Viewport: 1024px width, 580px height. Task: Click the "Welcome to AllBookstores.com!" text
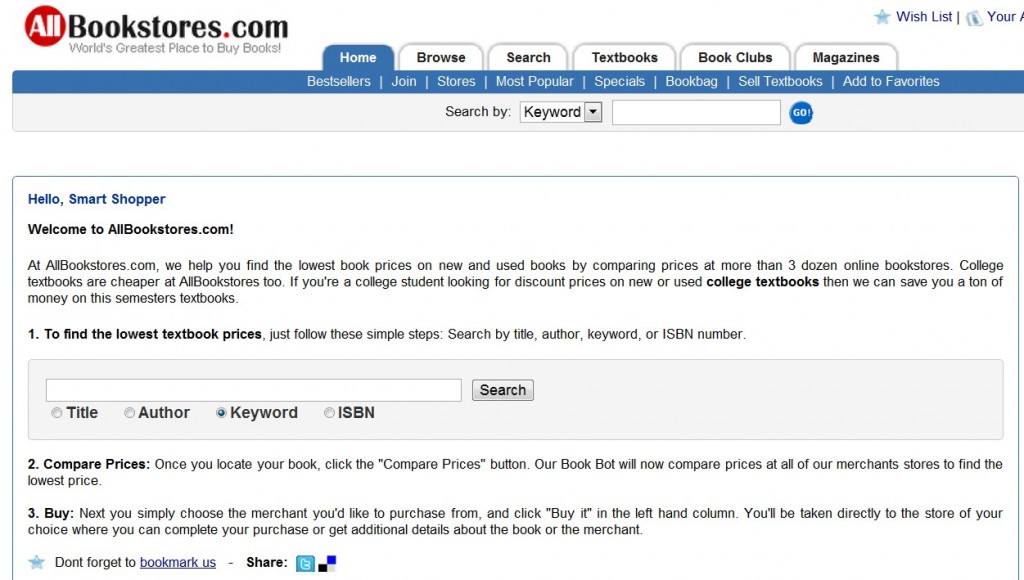[131, 229]
